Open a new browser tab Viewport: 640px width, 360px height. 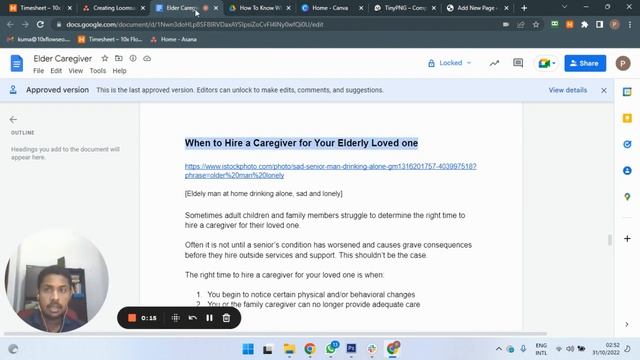click(x=524, y=8)
